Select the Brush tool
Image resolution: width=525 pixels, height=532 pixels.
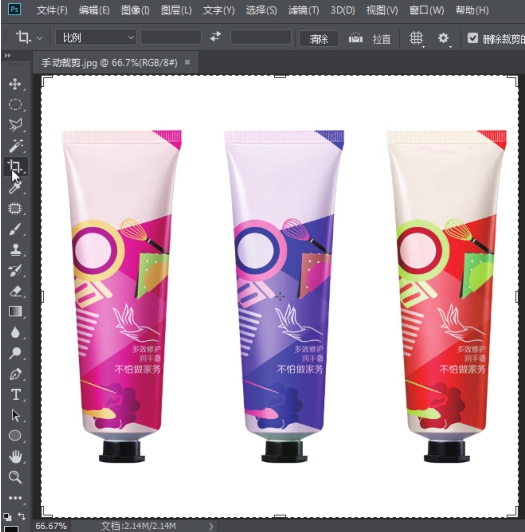coord(15,229)
